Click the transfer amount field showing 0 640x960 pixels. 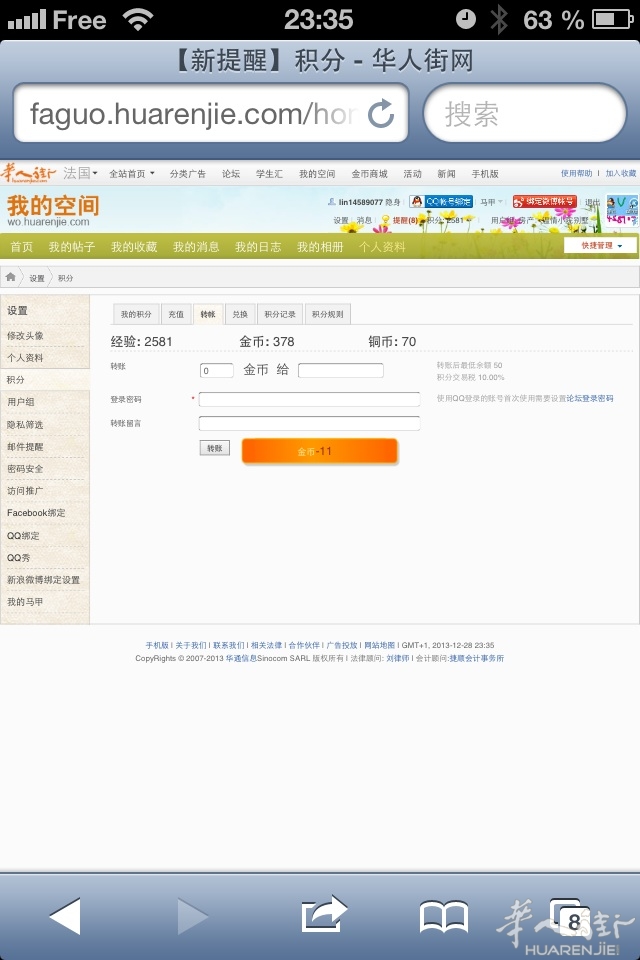point(216,370)
